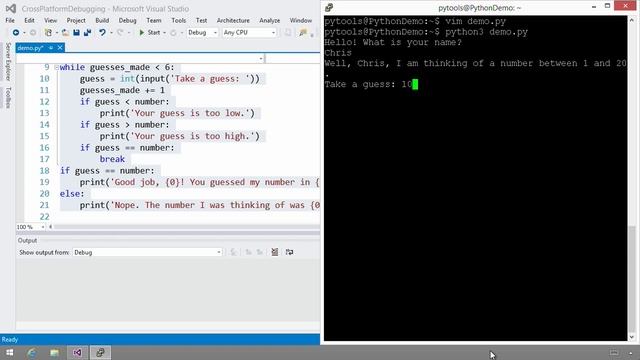Click 'guesses_made += 1' on line 11
The height and width of the screenshot is (360, 640).
(122, 90)
